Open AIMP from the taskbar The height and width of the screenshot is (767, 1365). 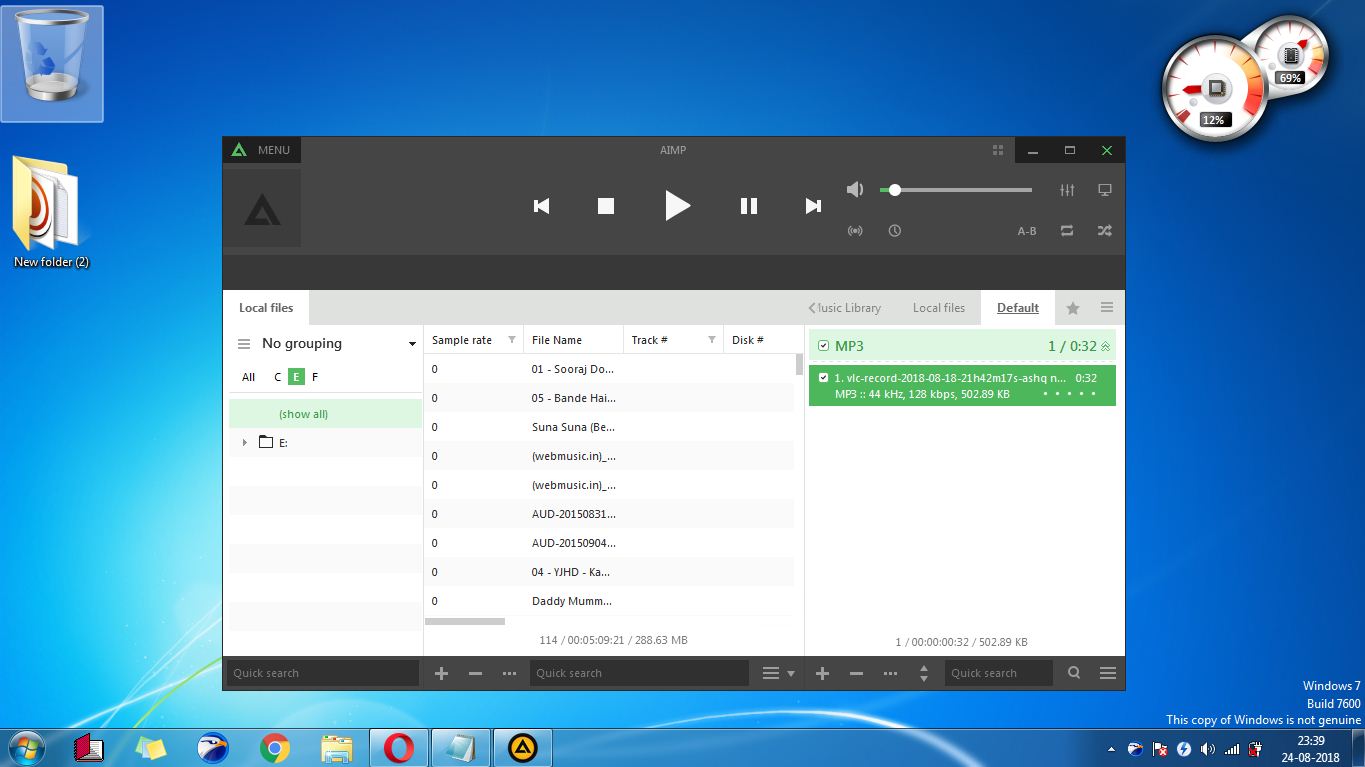pyautogui.click(x=522, y=747)
